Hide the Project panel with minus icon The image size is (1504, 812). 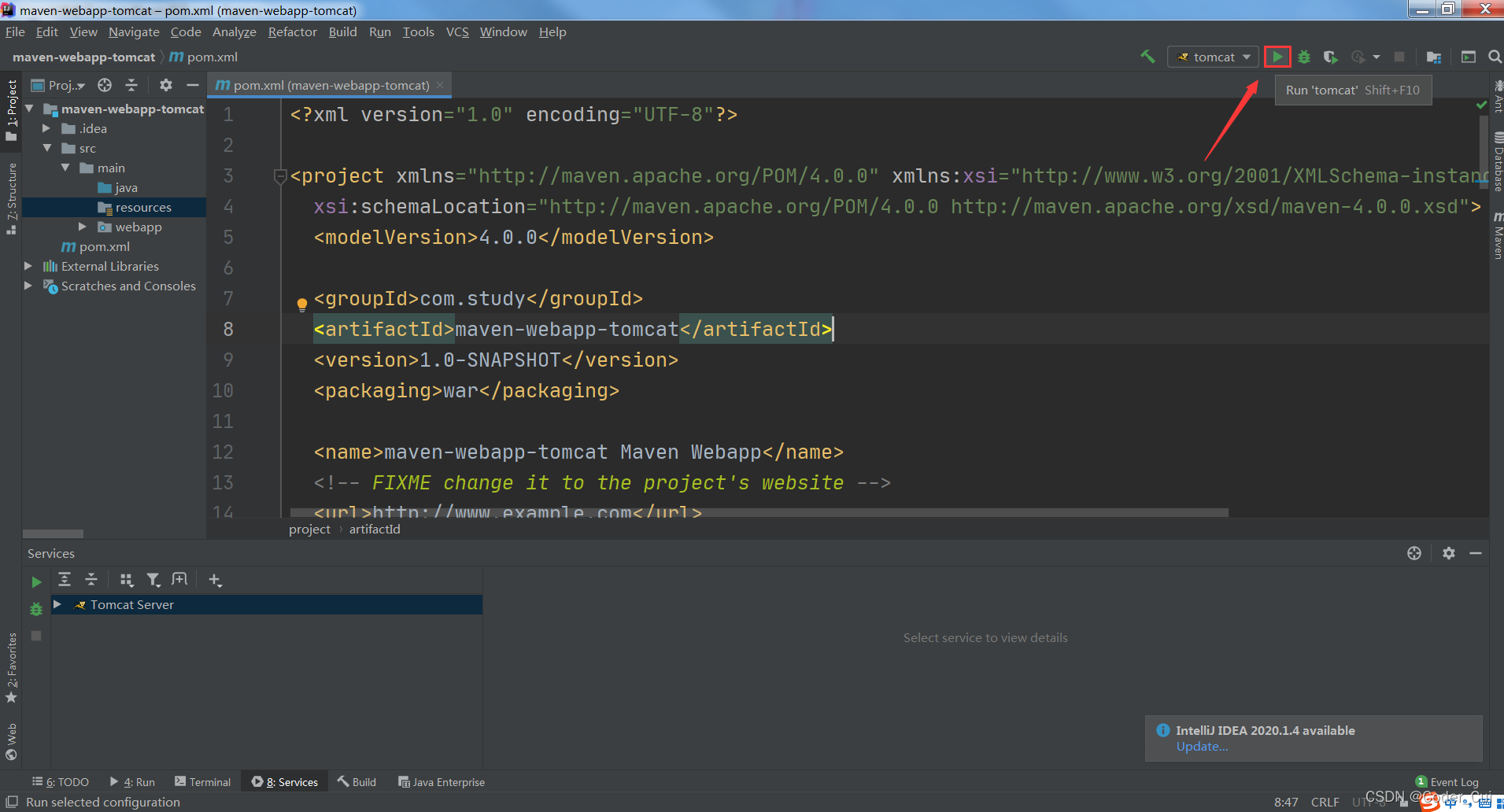pyautogui.click(x=192, y=85)
